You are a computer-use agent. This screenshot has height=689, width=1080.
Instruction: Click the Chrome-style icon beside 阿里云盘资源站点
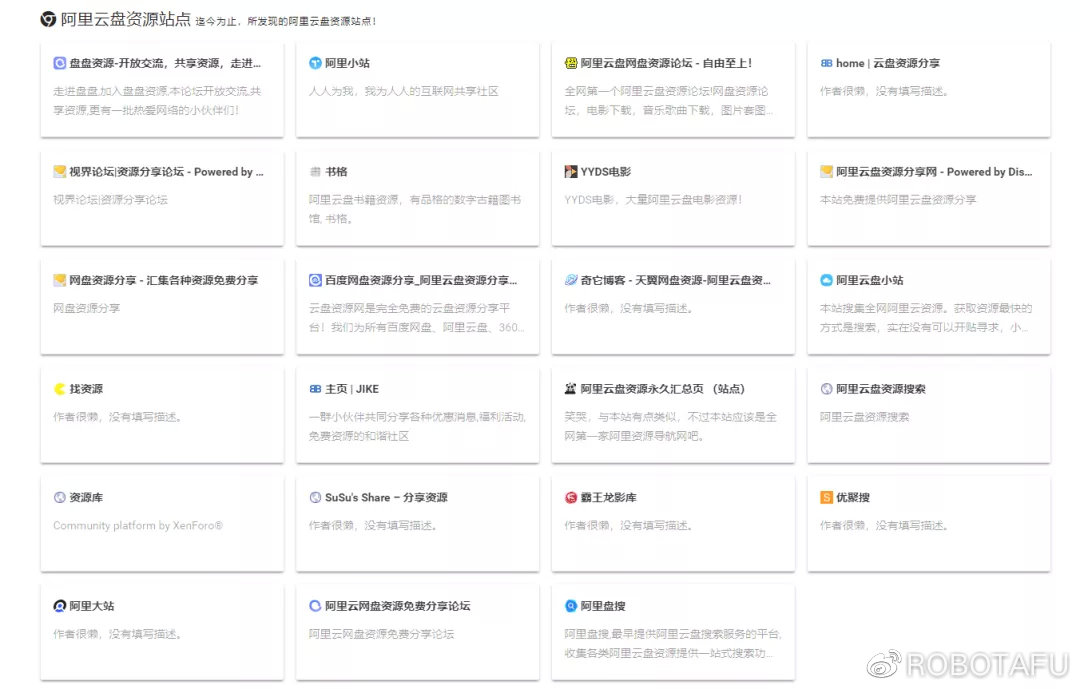48,19
